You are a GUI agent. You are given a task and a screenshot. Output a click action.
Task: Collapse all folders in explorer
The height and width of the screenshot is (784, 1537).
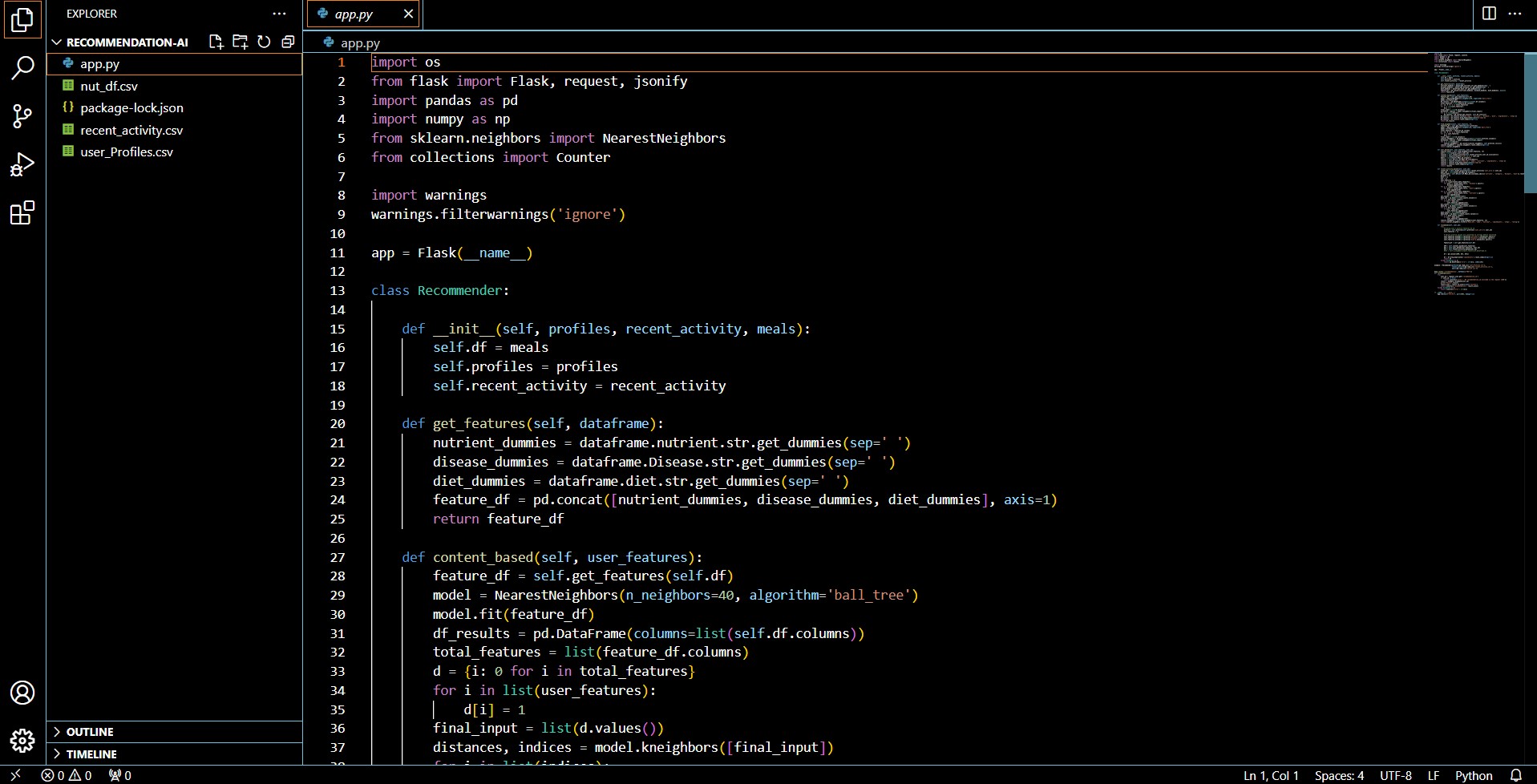tap(288, 42)
